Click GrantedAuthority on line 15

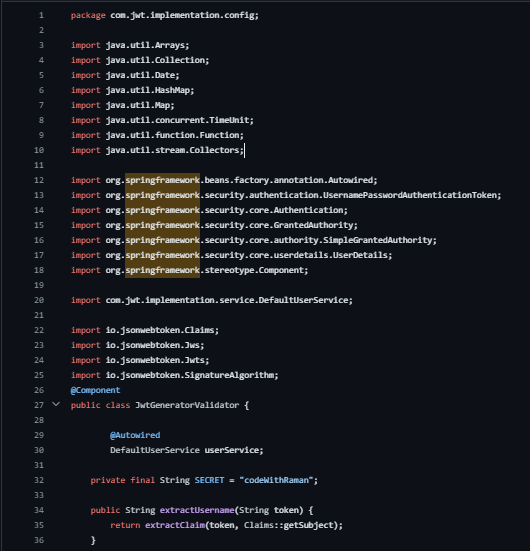(313, 225)
